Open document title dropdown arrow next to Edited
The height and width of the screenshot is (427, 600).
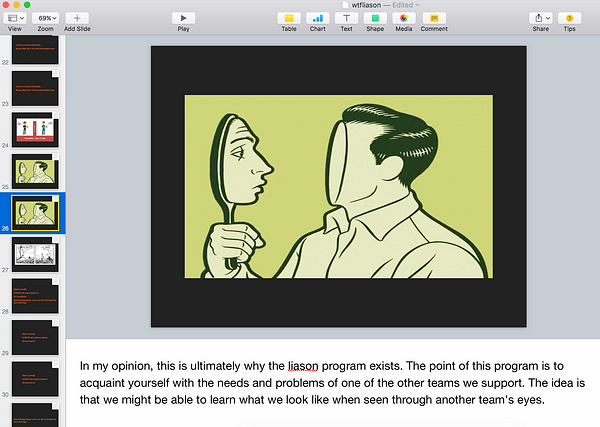pyautogui.click(x=417, y=5)
